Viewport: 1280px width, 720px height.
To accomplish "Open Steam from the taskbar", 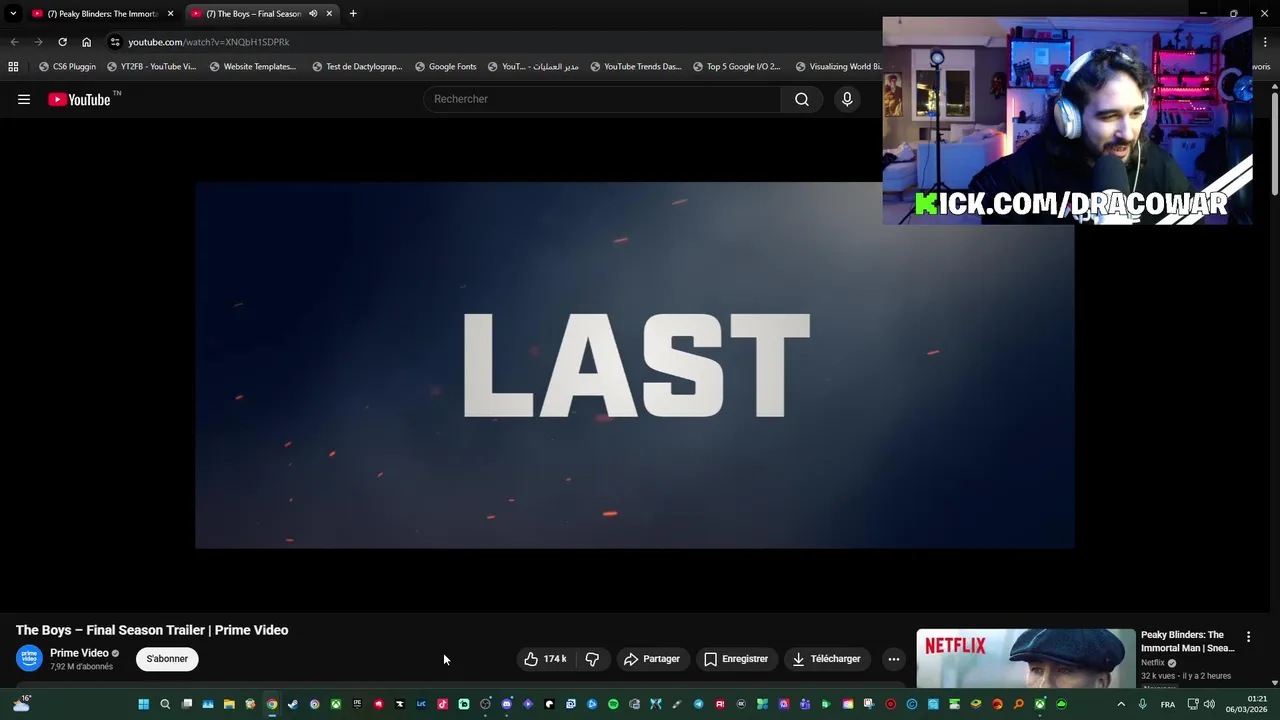I will [x=292, y=704].
